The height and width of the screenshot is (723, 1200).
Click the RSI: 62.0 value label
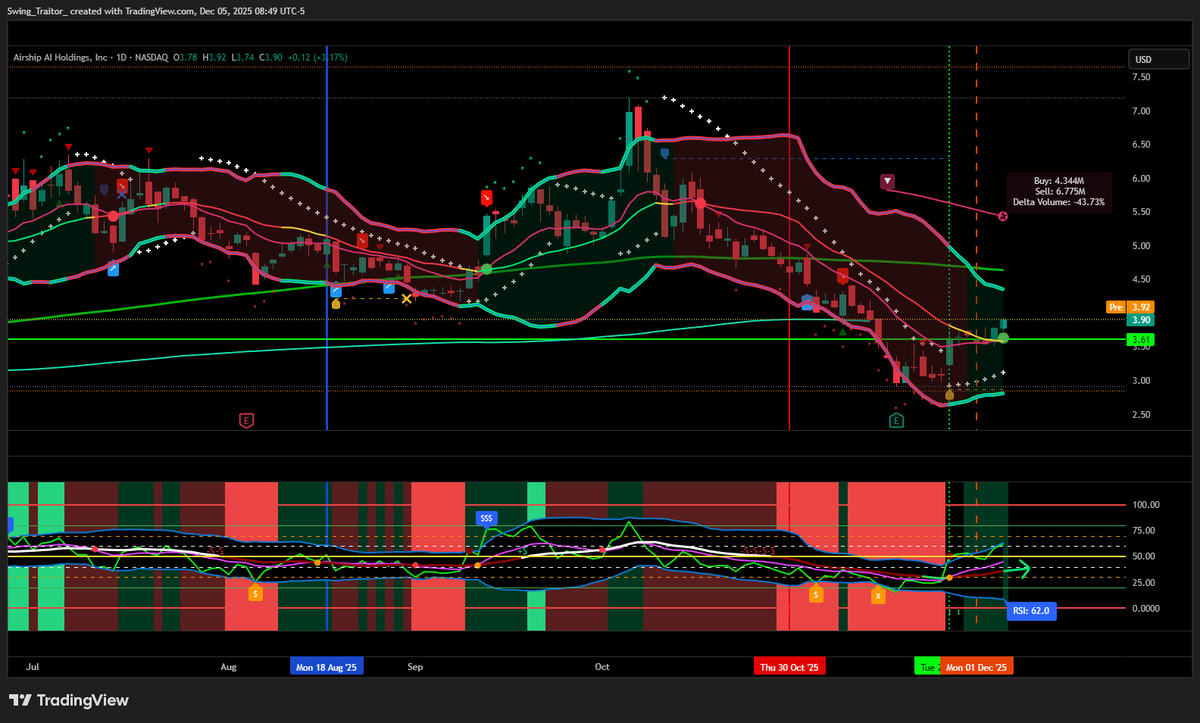1032,610
